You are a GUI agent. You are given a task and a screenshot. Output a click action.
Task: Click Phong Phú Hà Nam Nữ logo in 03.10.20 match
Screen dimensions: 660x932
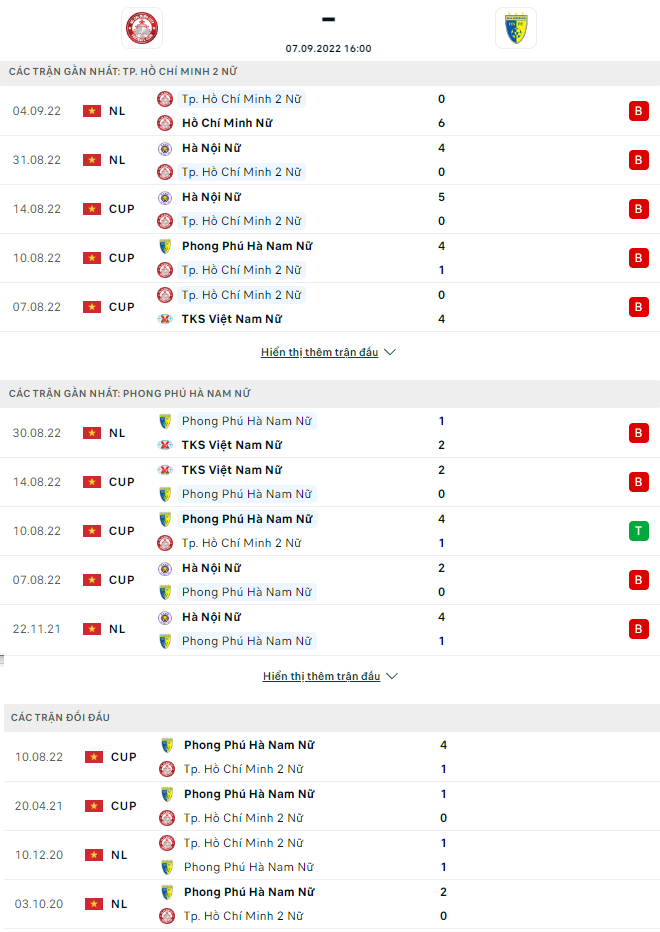(167, 892)
